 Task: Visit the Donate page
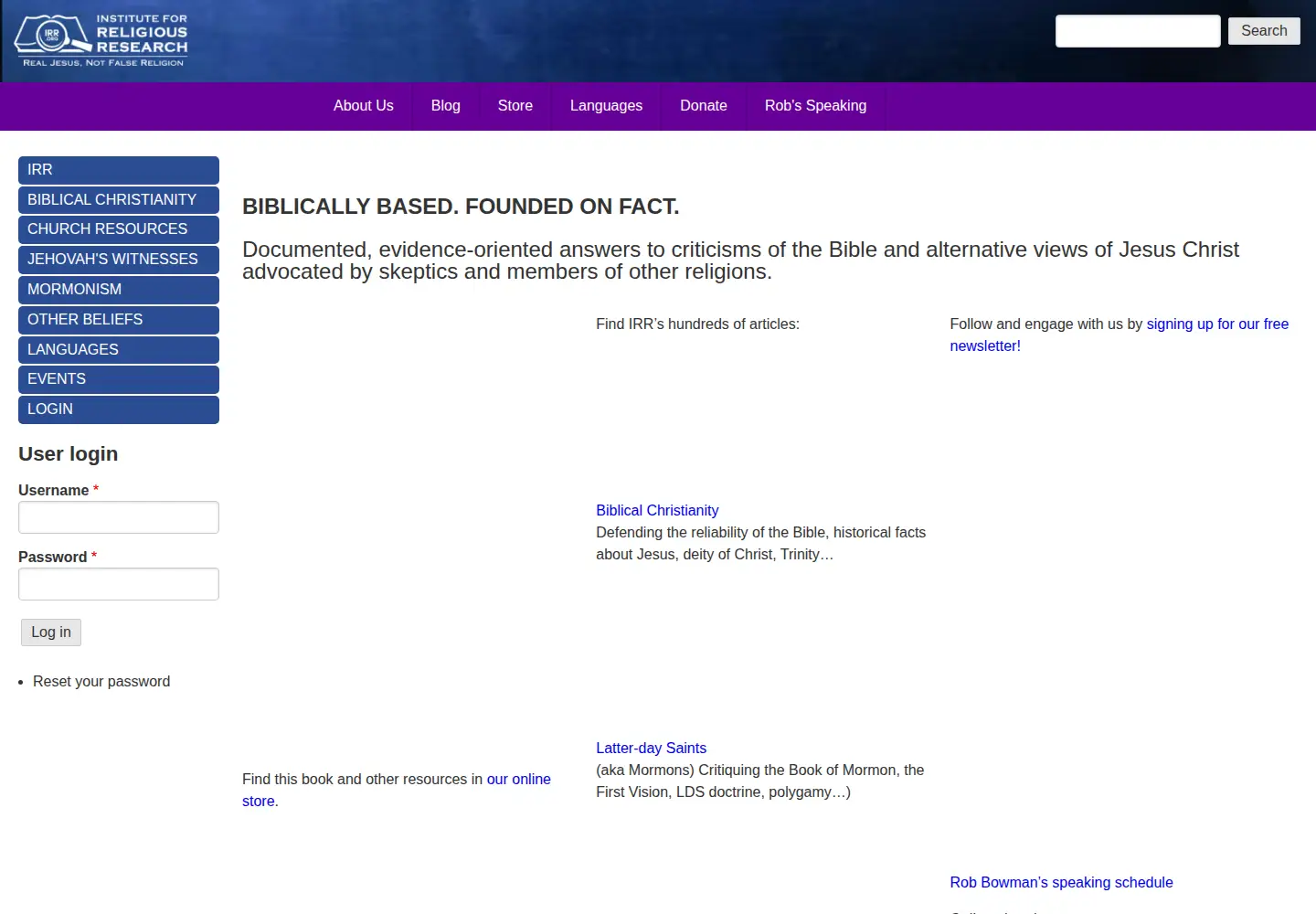click(704, 106)
